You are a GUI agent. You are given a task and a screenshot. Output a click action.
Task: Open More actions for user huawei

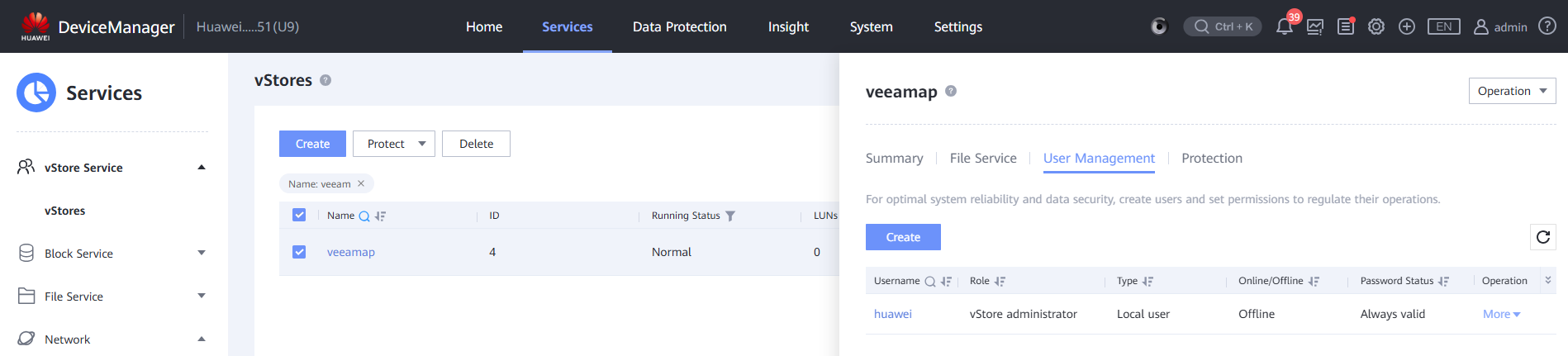coord(1501,314)
